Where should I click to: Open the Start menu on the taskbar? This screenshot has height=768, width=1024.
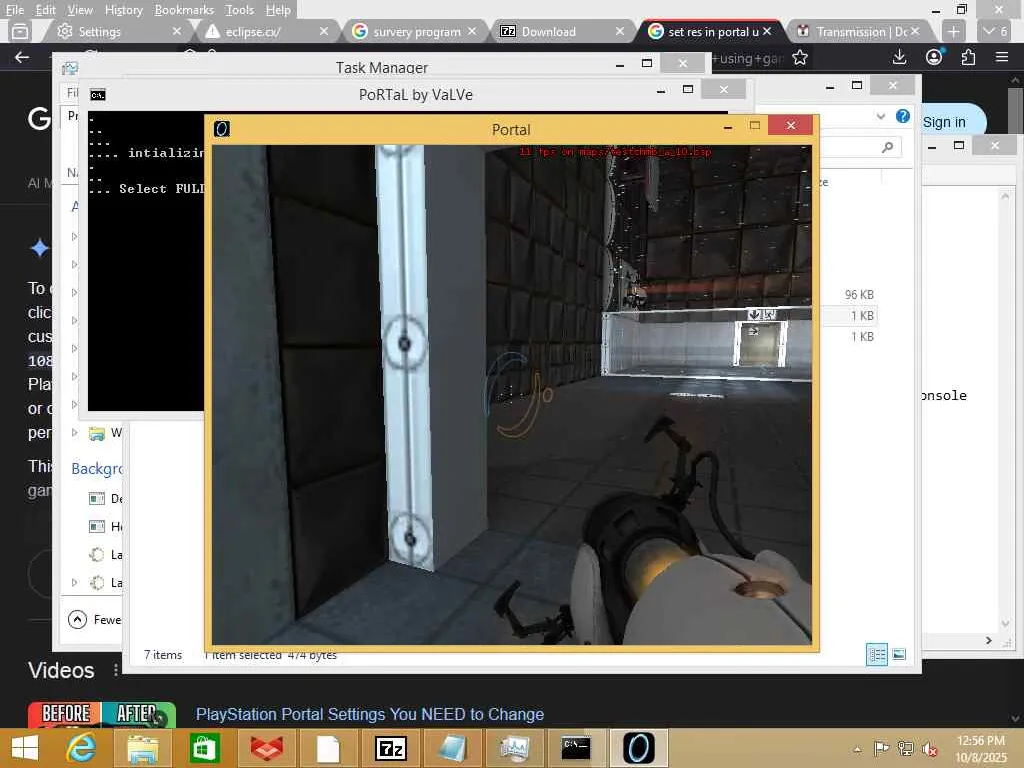(x=25, y=748)
